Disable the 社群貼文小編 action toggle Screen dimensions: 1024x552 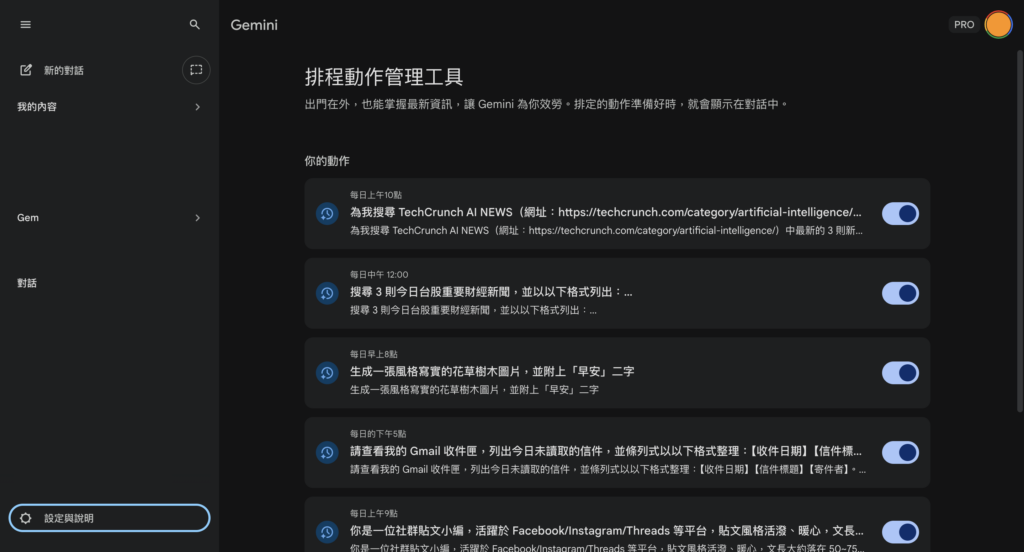(900, 532)
